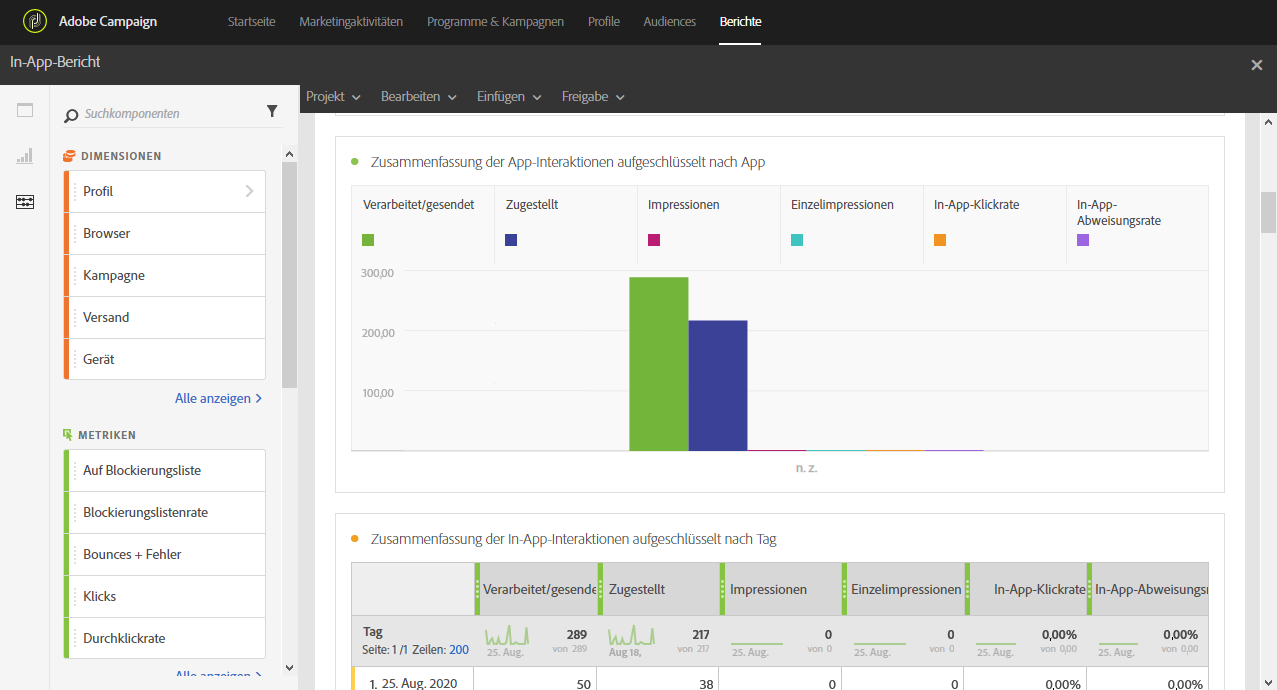Switch to the Audiences tab

coord(670,22)
